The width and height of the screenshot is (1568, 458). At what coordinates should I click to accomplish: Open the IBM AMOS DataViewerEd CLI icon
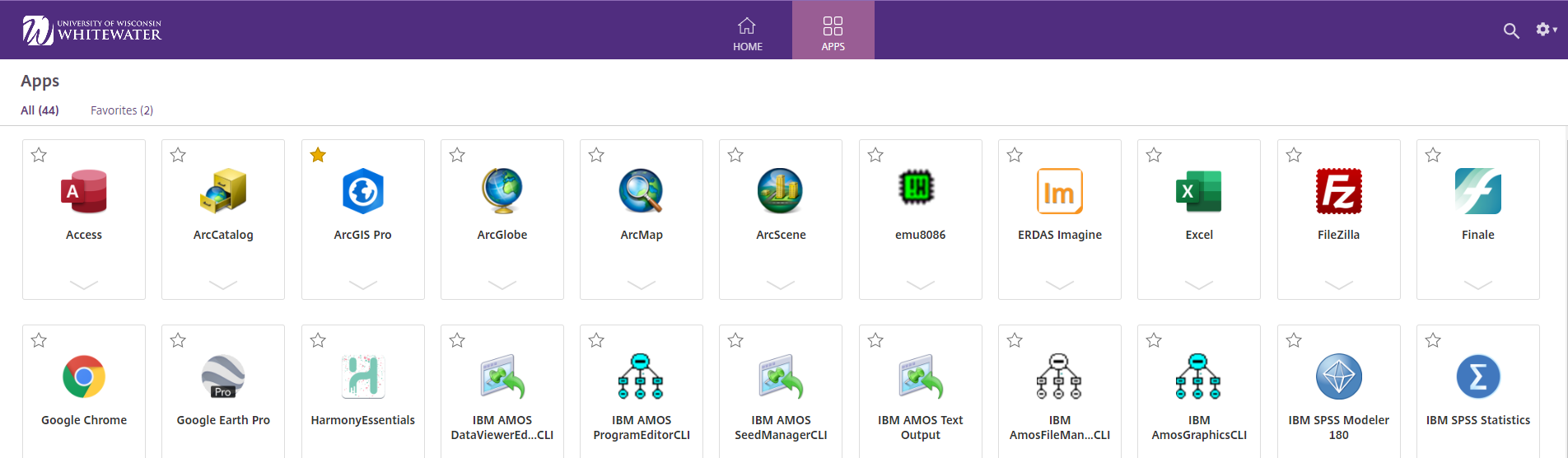(x=502, y=376)
